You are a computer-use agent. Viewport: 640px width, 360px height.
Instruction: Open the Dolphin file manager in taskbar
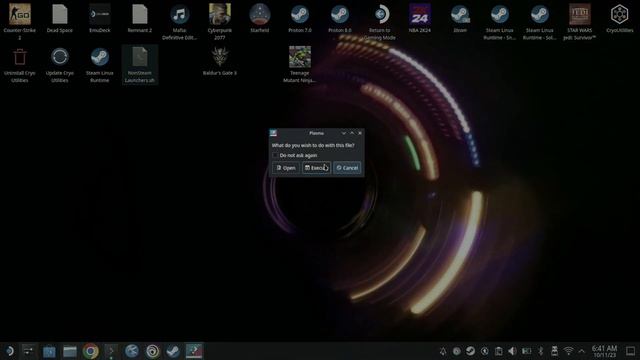click(70, 351)
